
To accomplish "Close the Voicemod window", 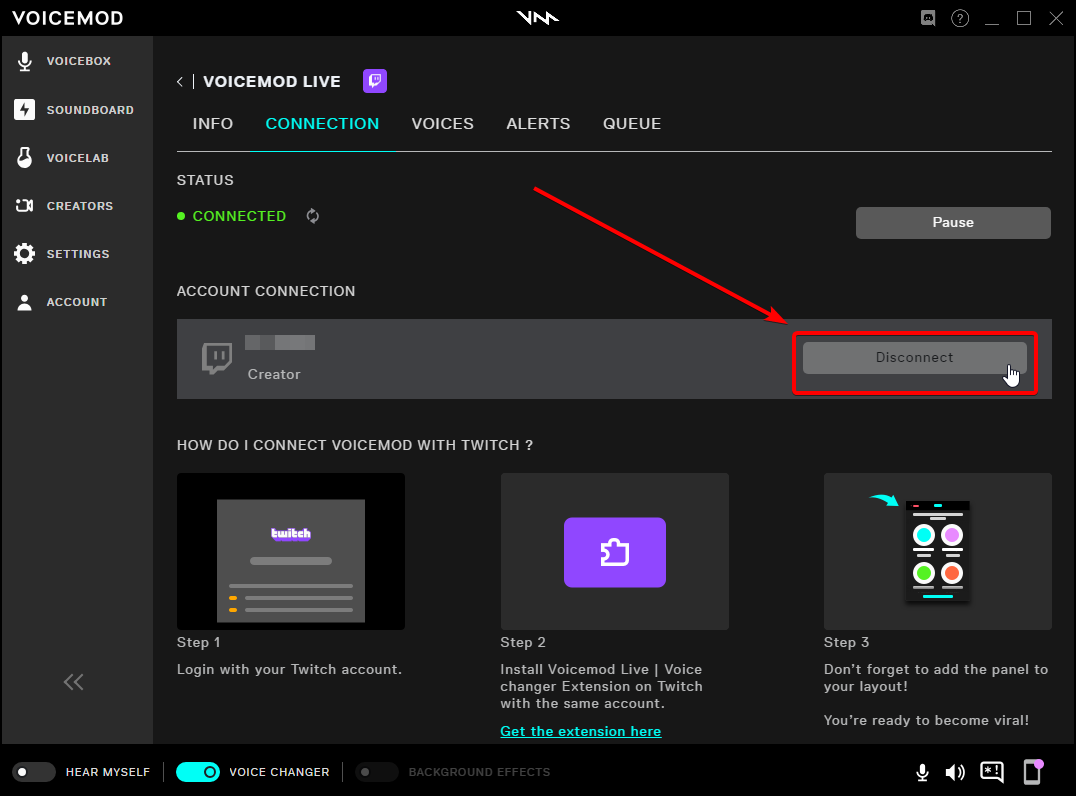I will [x=1056, y=18].
